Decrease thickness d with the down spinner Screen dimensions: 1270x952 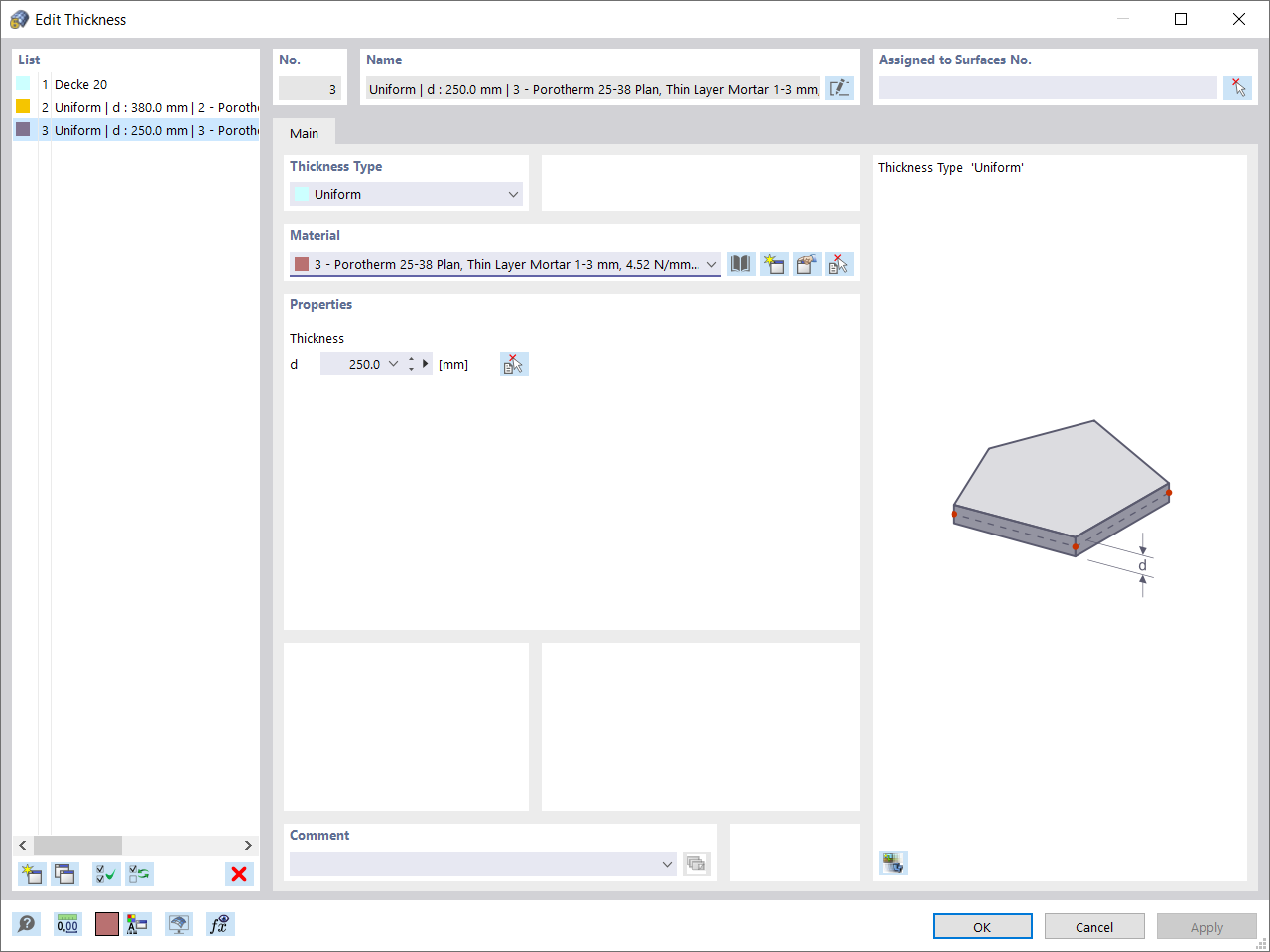click(x=412, y=370)
